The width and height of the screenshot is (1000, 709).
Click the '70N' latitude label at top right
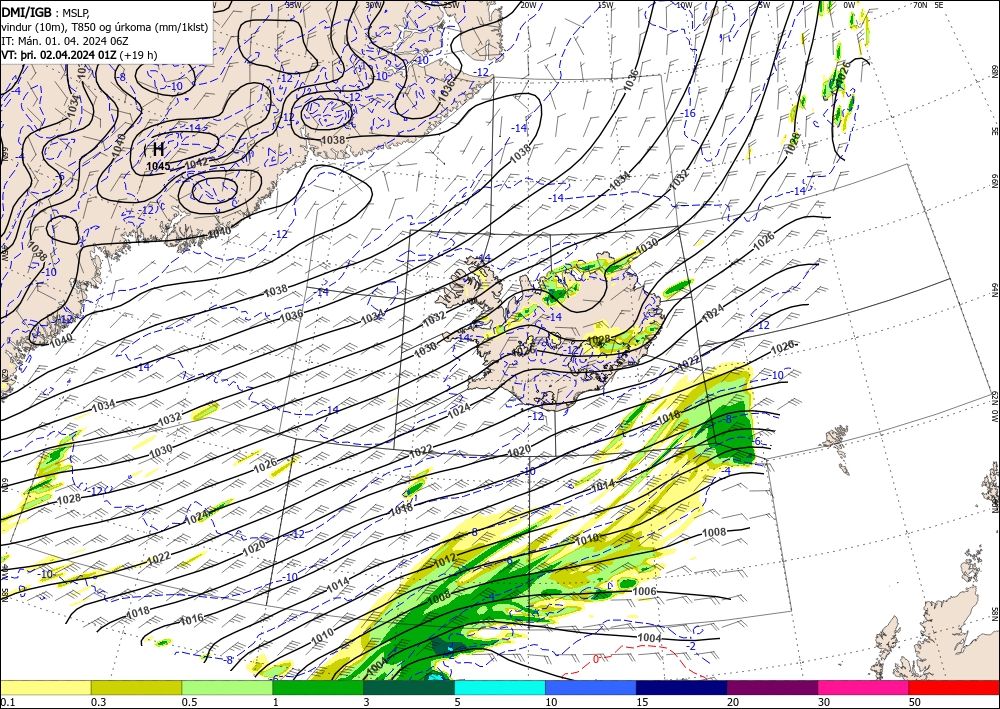pyautogui.click(x=920, y=5)
